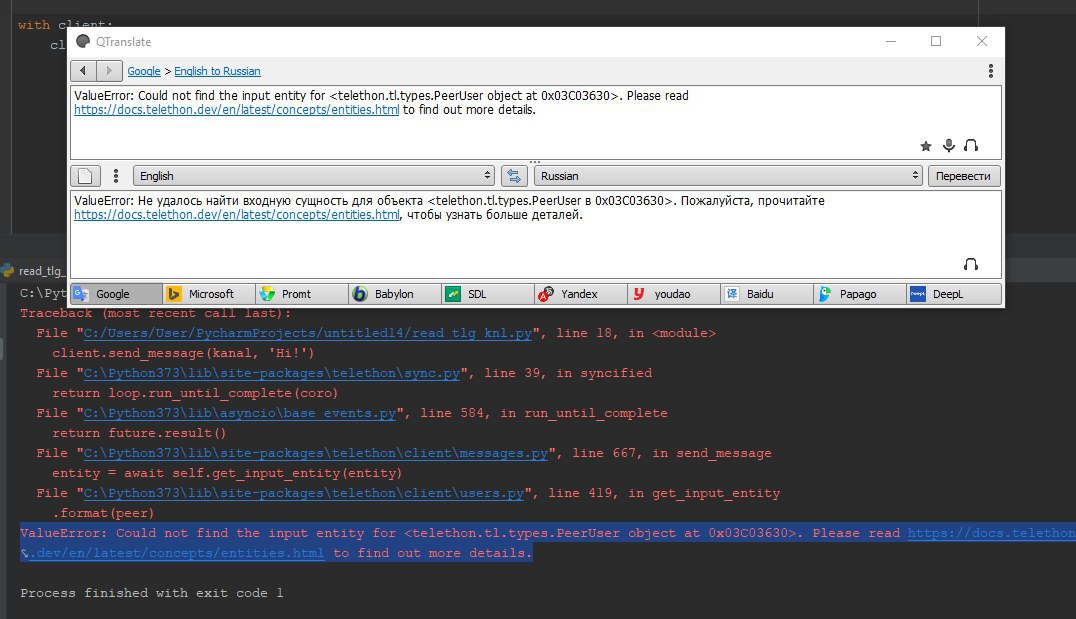The width and height of the screenshot is (1076, 619).
Task: Open the entities.html link in the PyCharm console
Action: 176,553
